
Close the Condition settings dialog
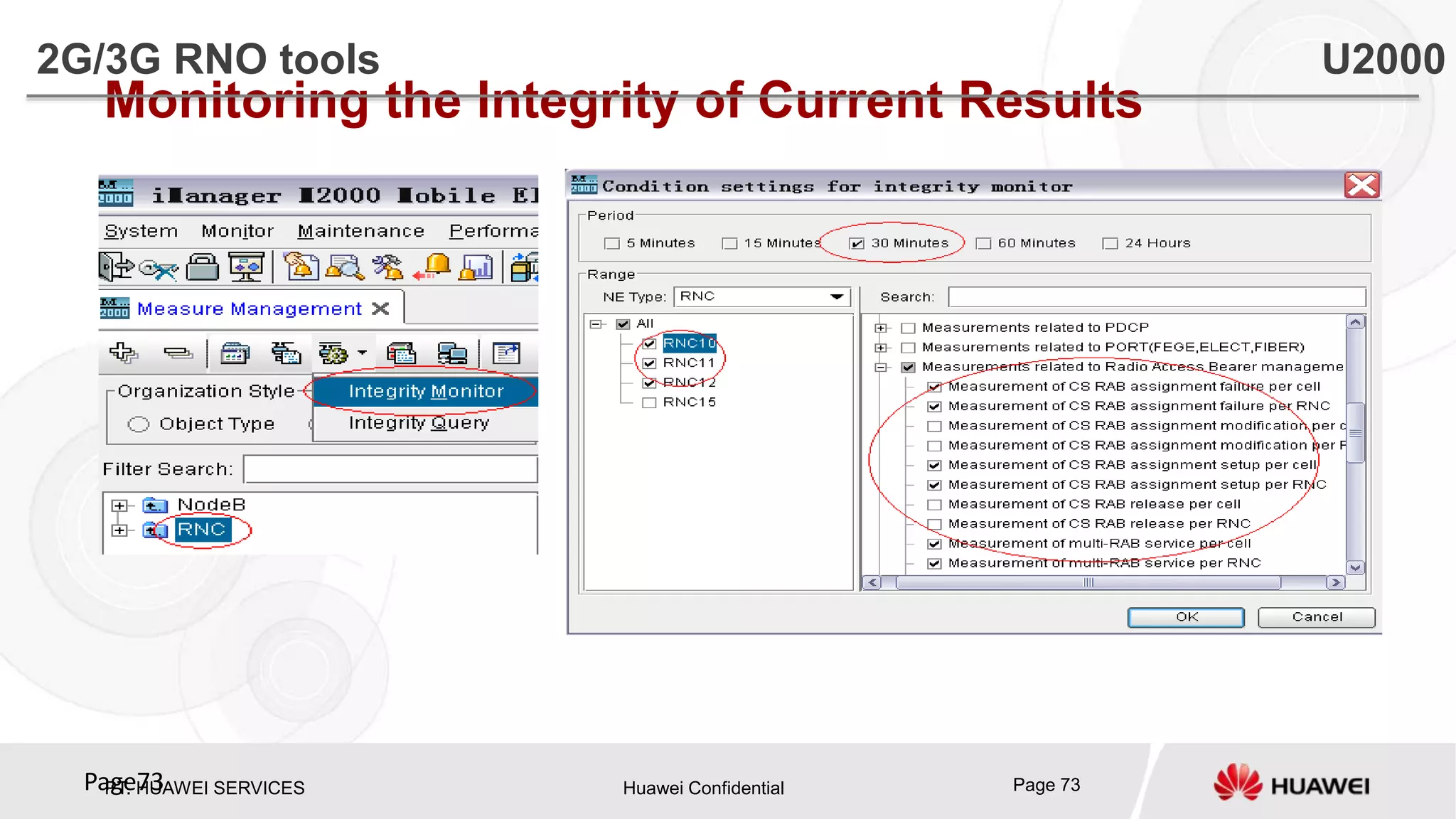click(x=1361, y=186)
